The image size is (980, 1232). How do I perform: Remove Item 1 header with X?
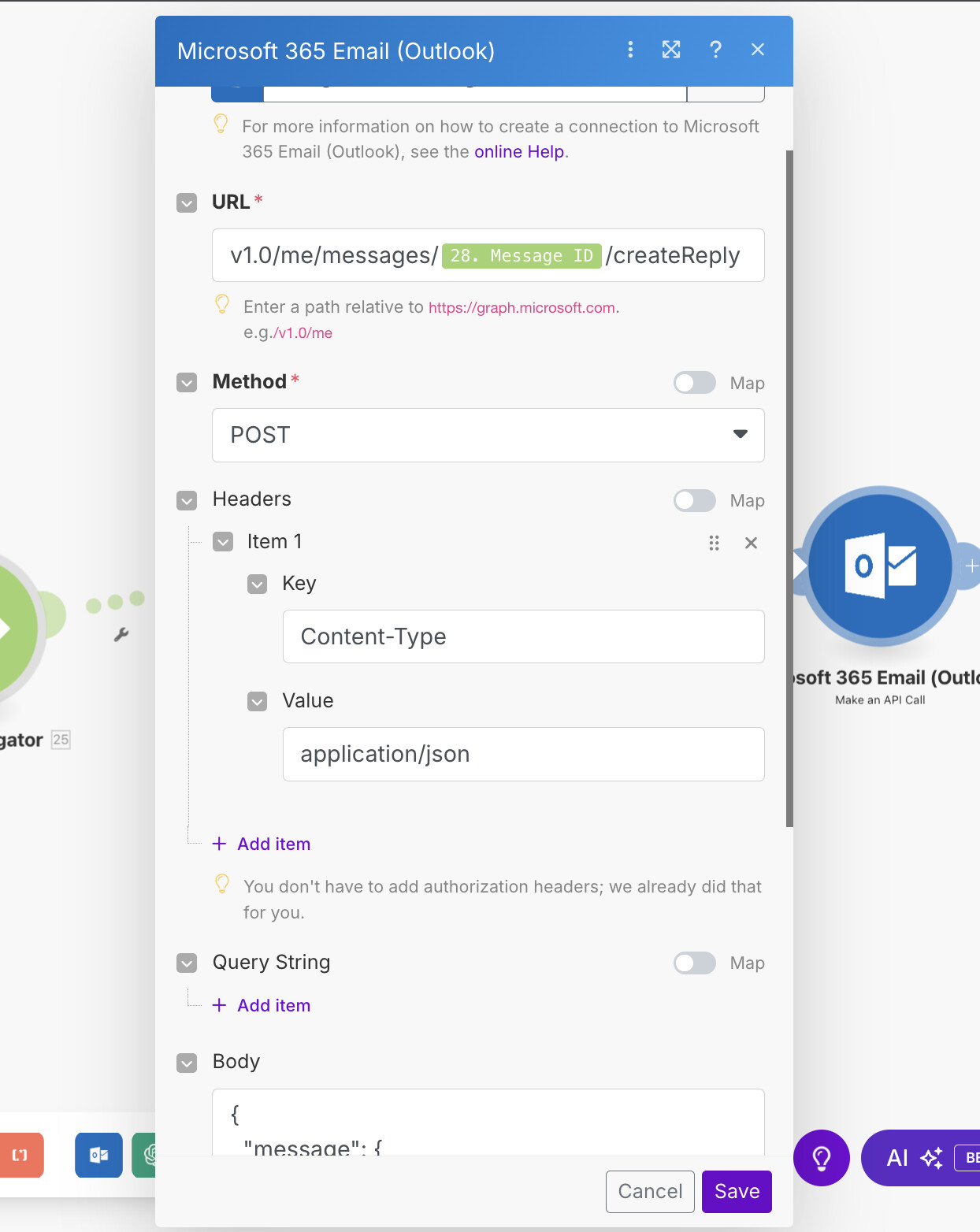coord(752,543)
